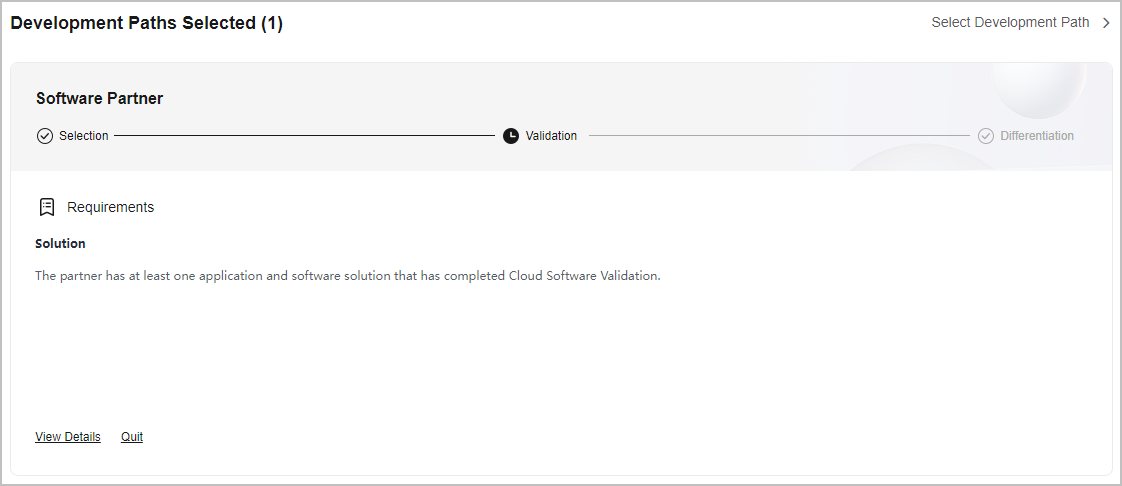This screenshot has height=486, width=1122.
Task: Select the Selection step label
Action: 84,136
